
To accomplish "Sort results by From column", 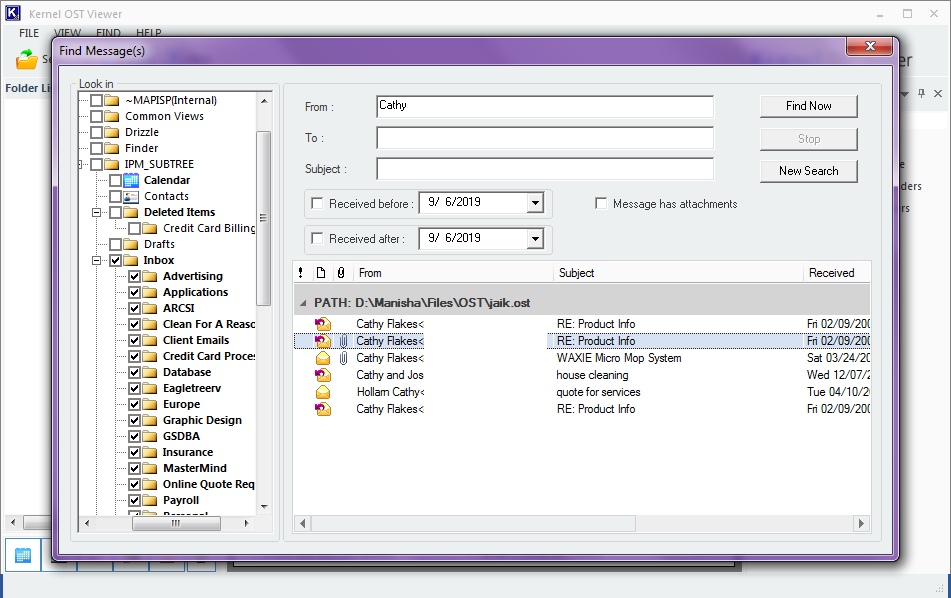I will (453, 273).
